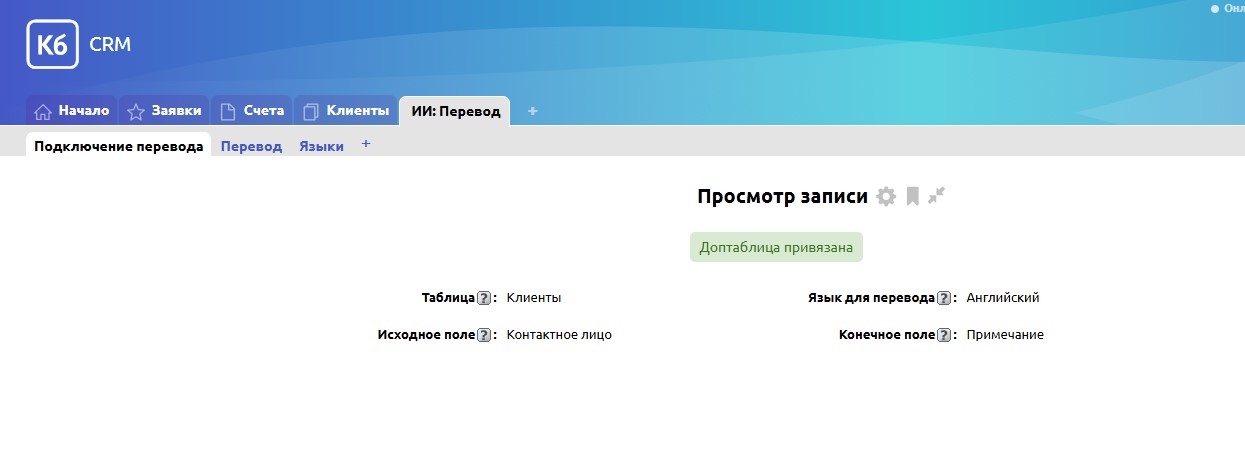The height and width of the screenshot is (454, 1245).
Task: Click help icon next to Конечное поле
Action: click(x=943, y=335)
